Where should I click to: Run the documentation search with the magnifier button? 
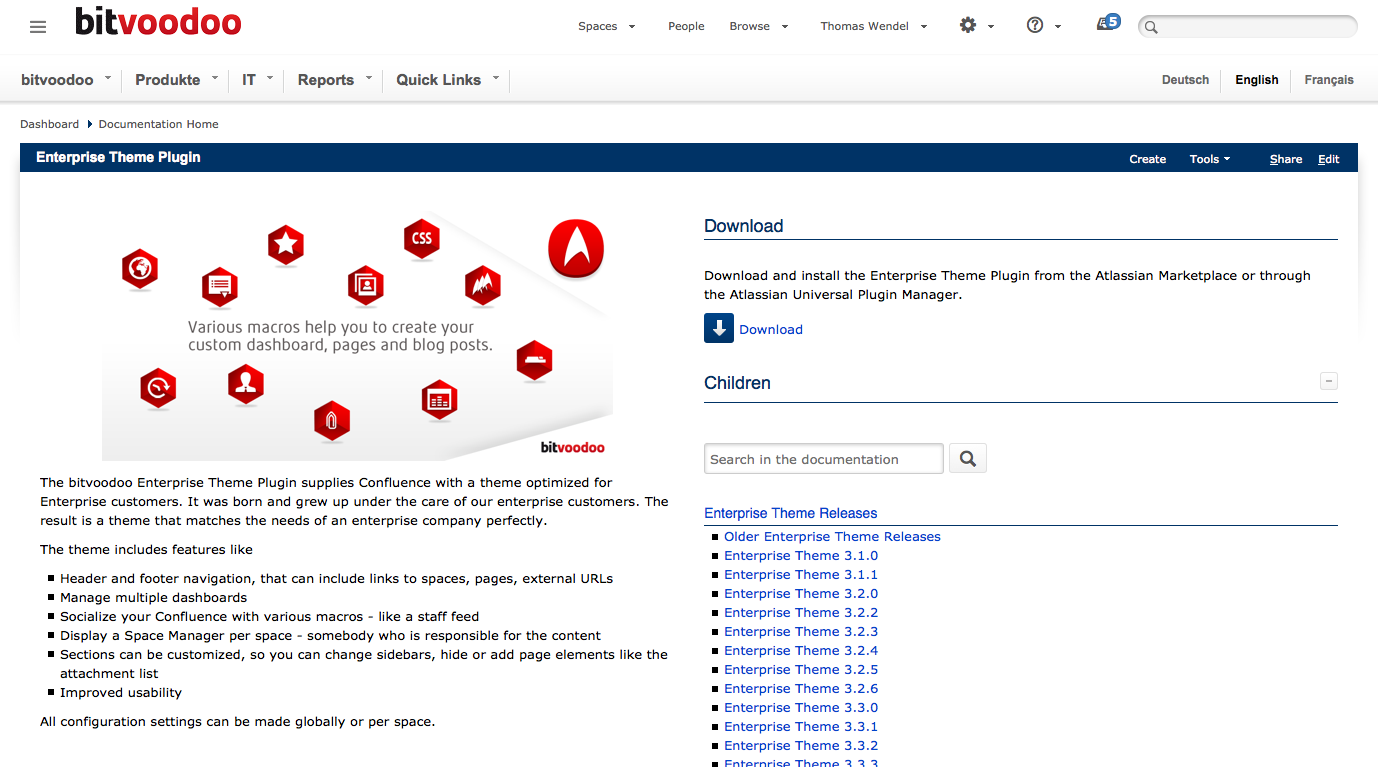click(x=966, y=458)
